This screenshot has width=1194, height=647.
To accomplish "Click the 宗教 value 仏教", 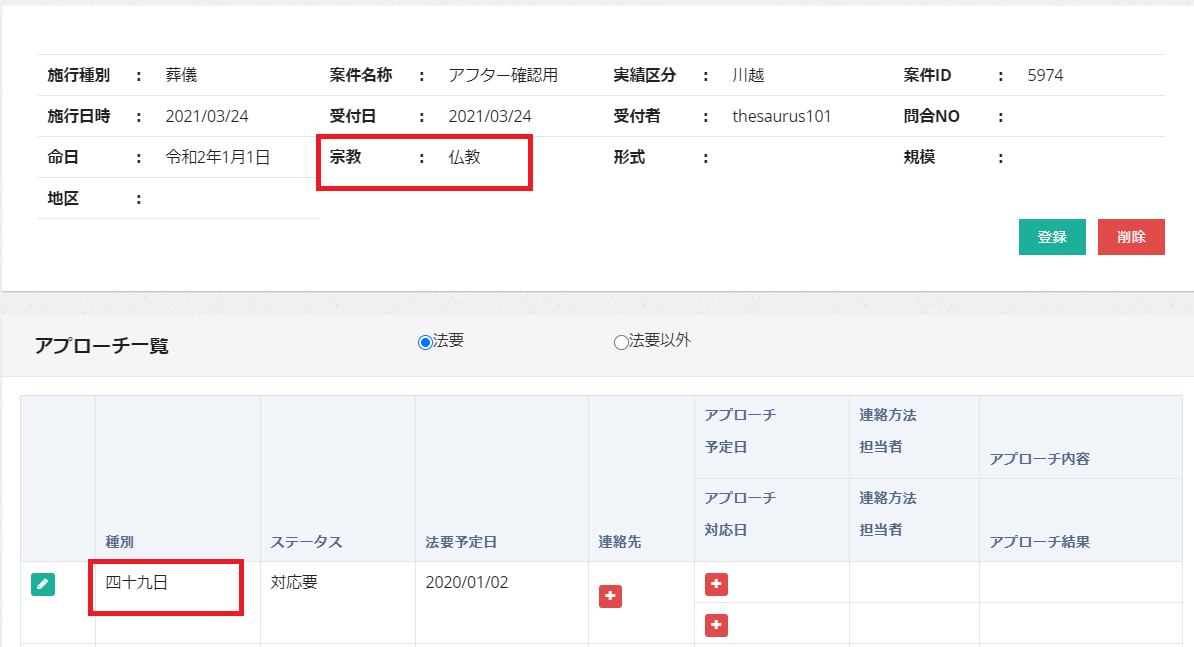I will 464,157.
